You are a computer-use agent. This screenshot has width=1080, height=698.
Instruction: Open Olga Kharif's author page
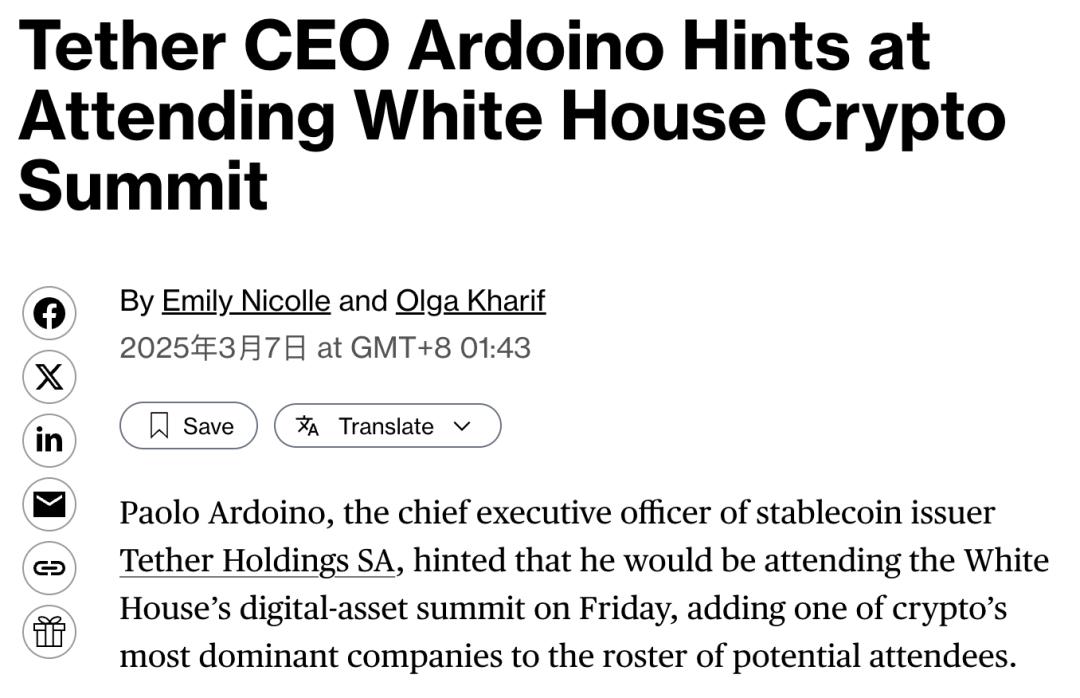(470, 301)
